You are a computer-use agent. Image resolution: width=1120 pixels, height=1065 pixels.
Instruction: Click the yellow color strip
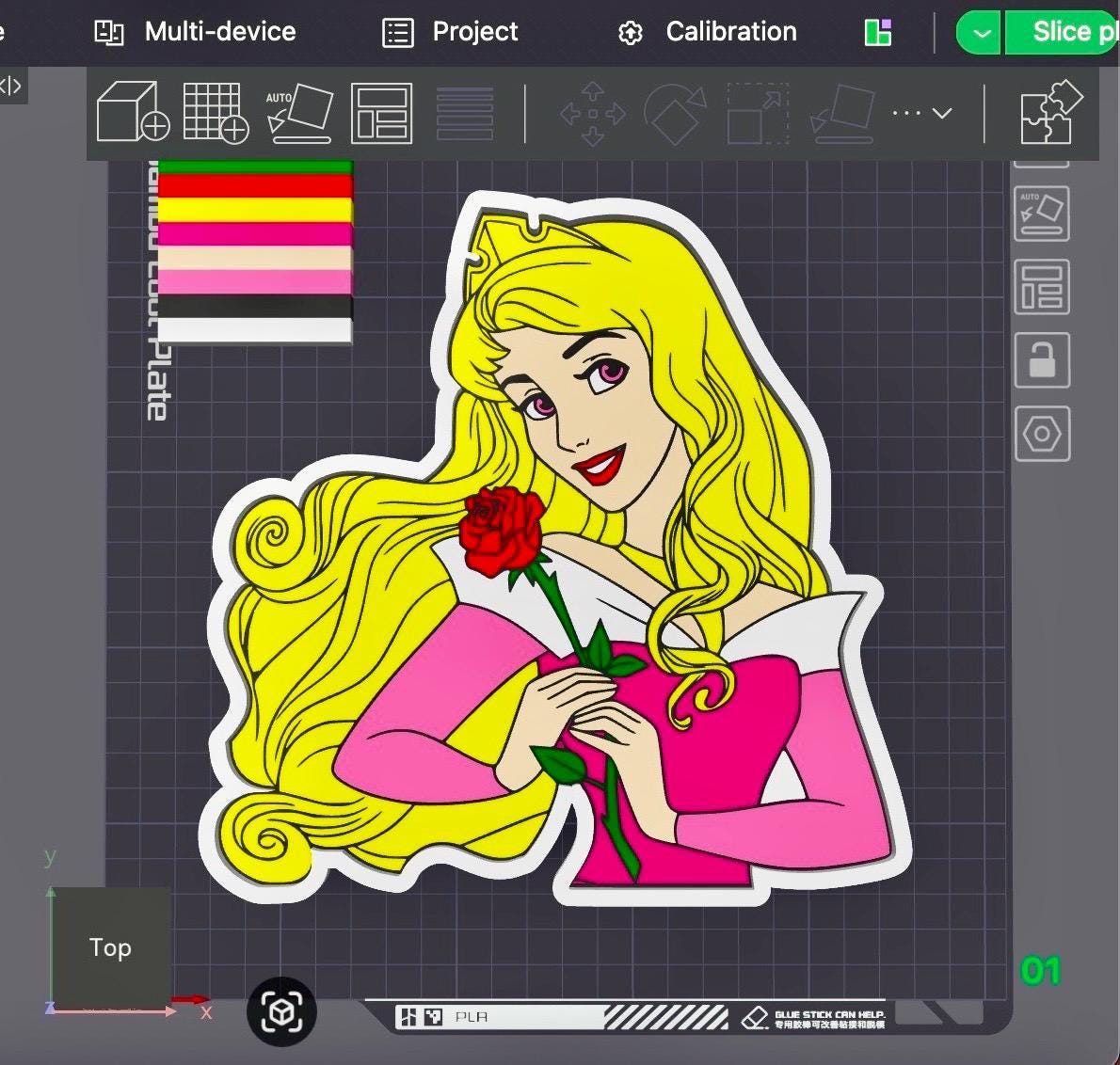tap(255, 211)
